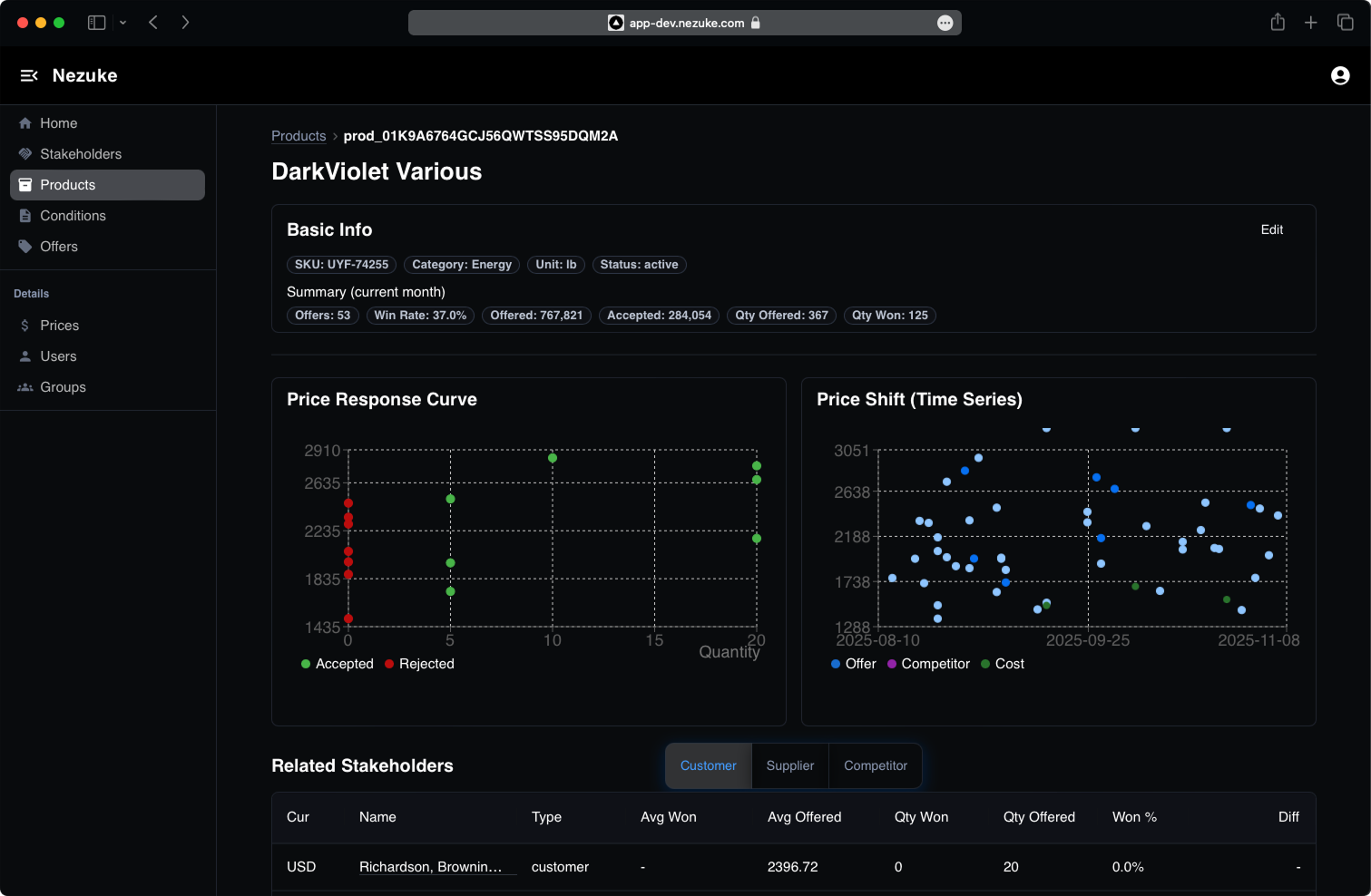
Task: Select Stakeholders from the sidebar
Action: [81, 153]
